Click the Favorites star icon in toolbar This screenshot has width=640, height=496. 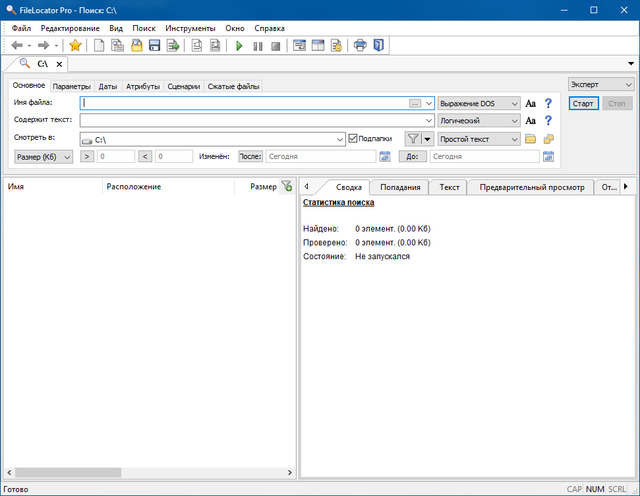pyautogui.click(x=75, y=45)
